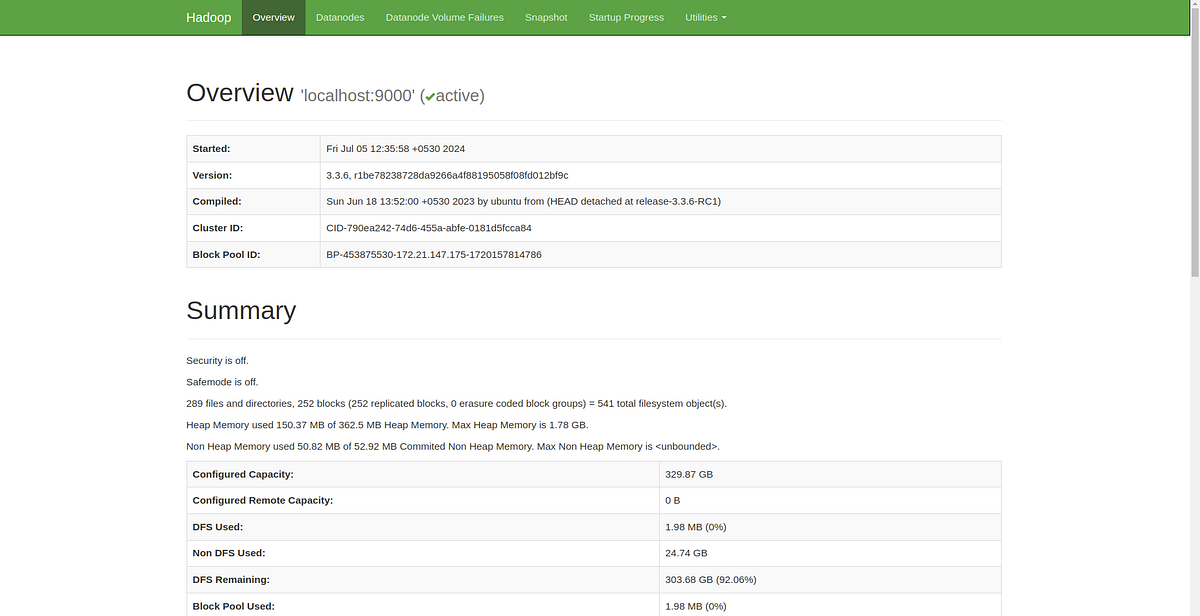Click the Cluster ID value
Image resolution: width=1200 pixels, height=616 pixels.
point(428,227)
